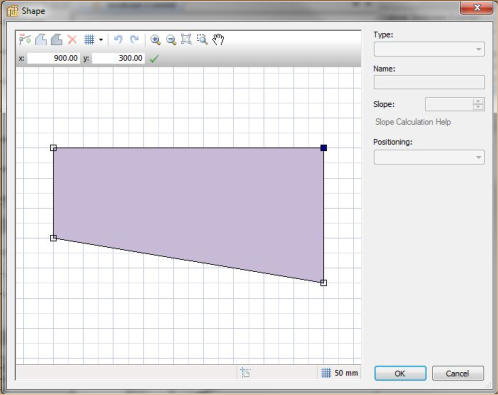Undo the last shape edit
Image resolution: width=498 pixels, height=395 pixels.
tap(118, 40)
